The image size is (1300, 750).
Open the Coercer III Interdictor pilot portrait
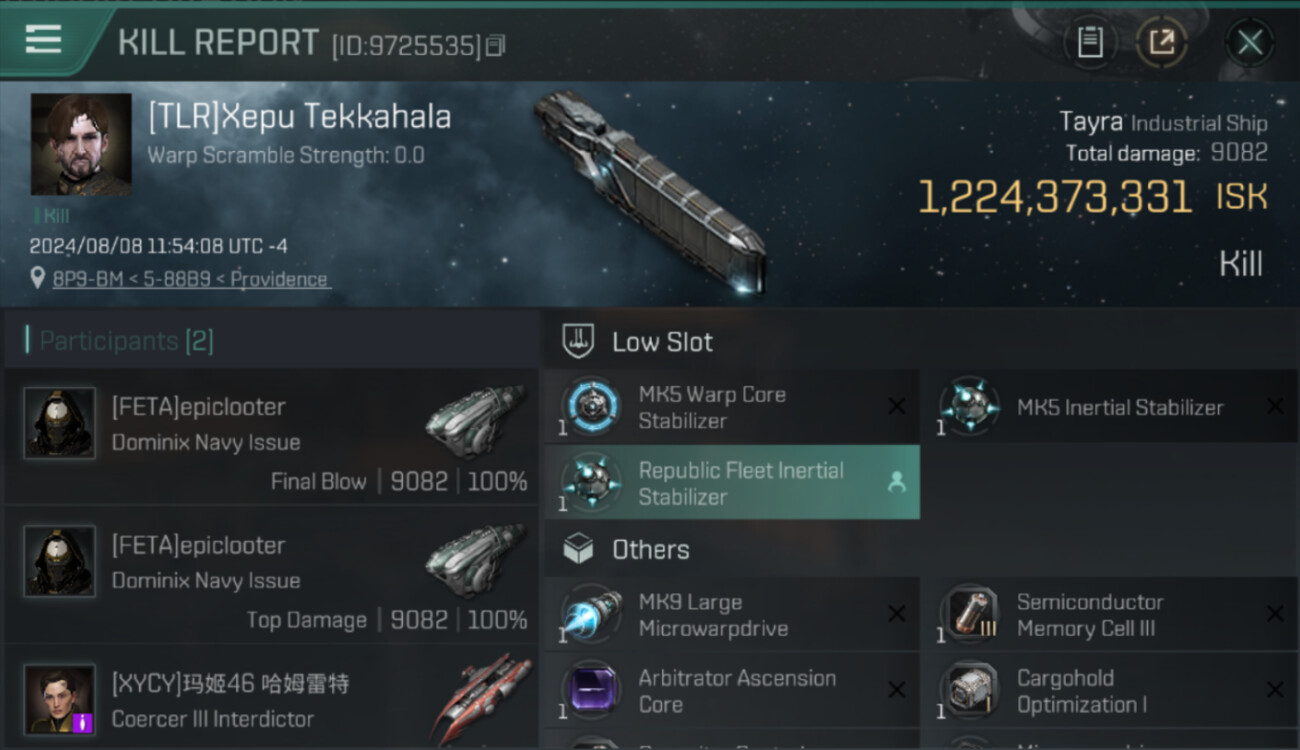pyautogui.click(x=60, y=699)
